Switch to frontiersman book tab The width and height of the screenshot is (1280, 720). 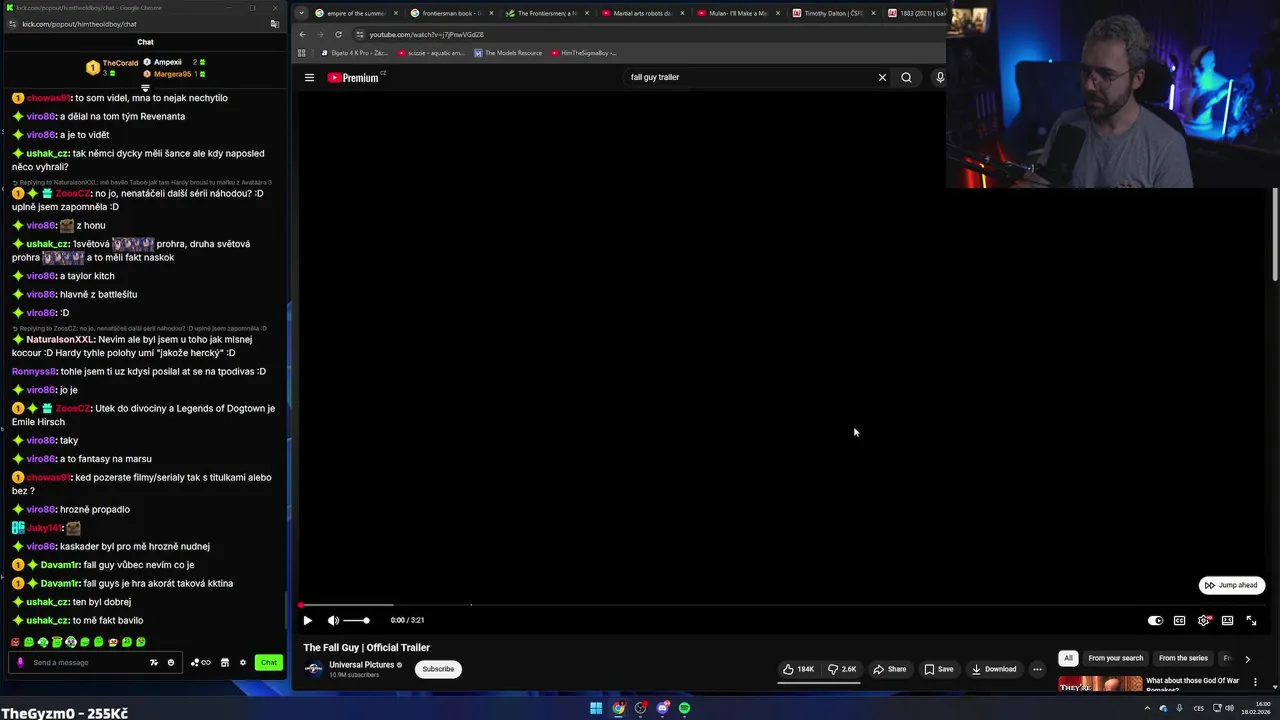point(452,13)
